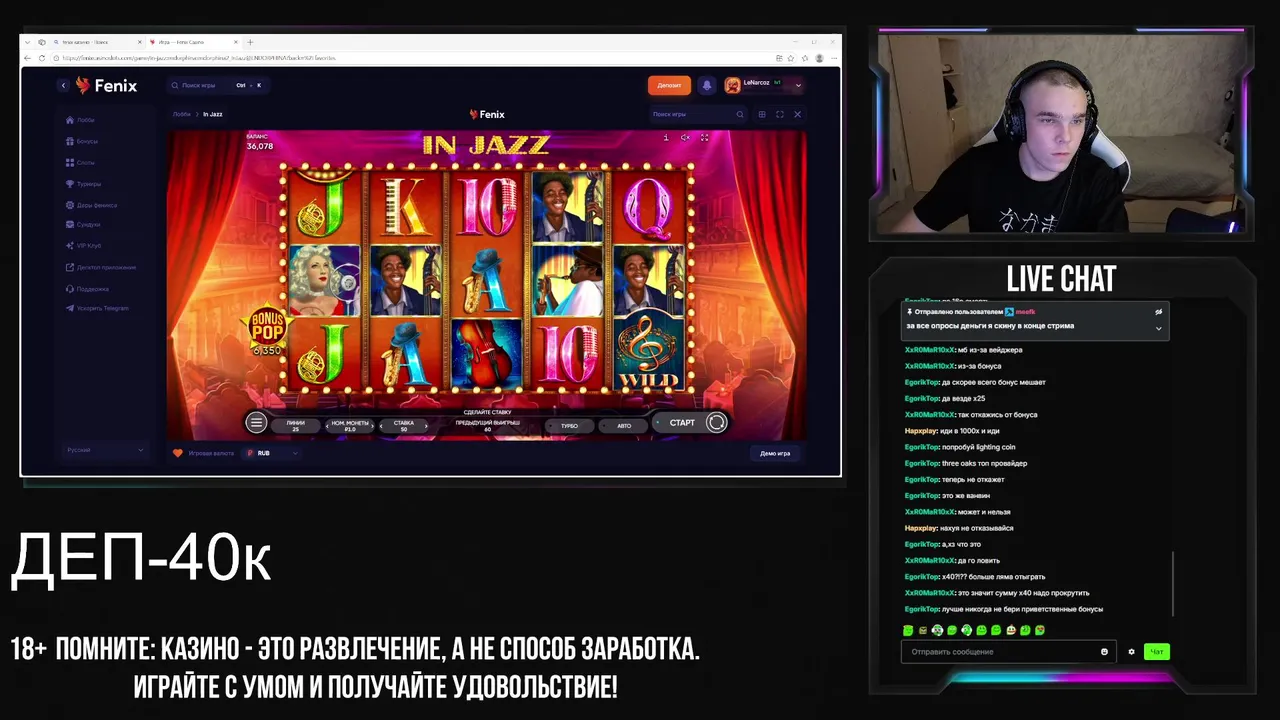The width and height of the screenshot is (1280, 720).
Task: Increase the Ставка bet value
Action: [426, 426]
